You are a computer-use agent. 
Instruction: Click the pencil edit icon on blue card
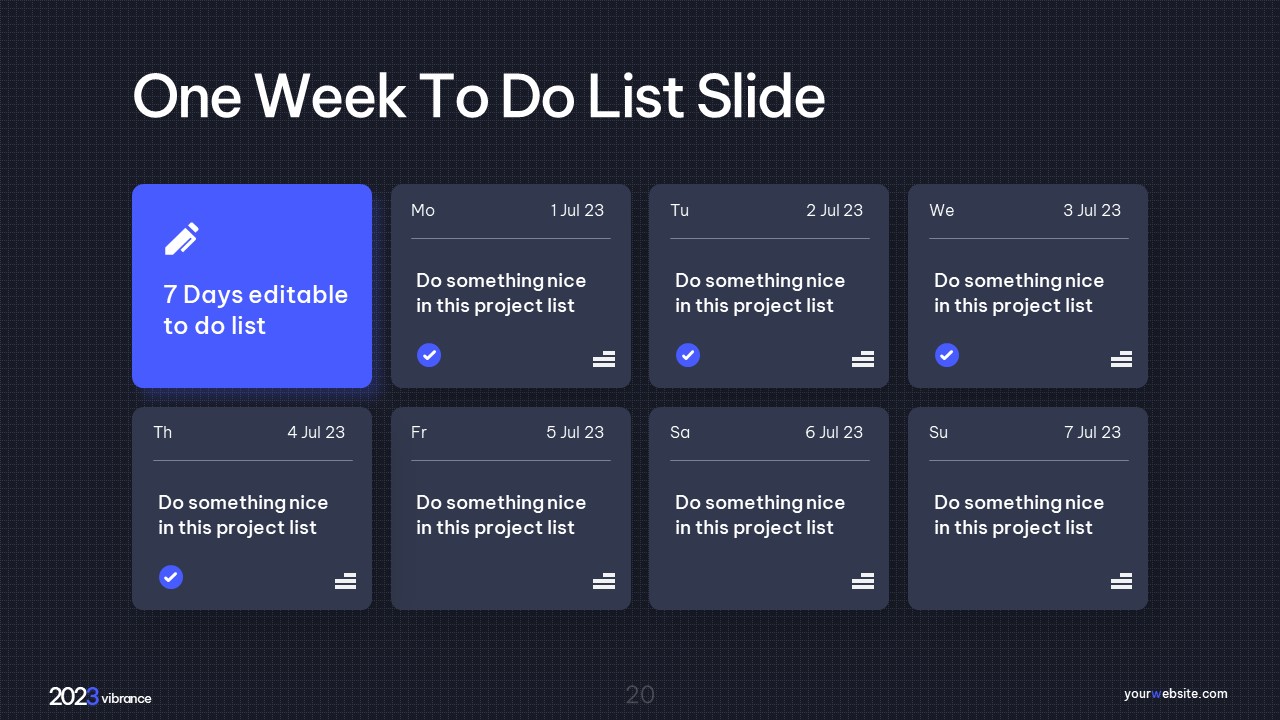[x=181, y=238]
